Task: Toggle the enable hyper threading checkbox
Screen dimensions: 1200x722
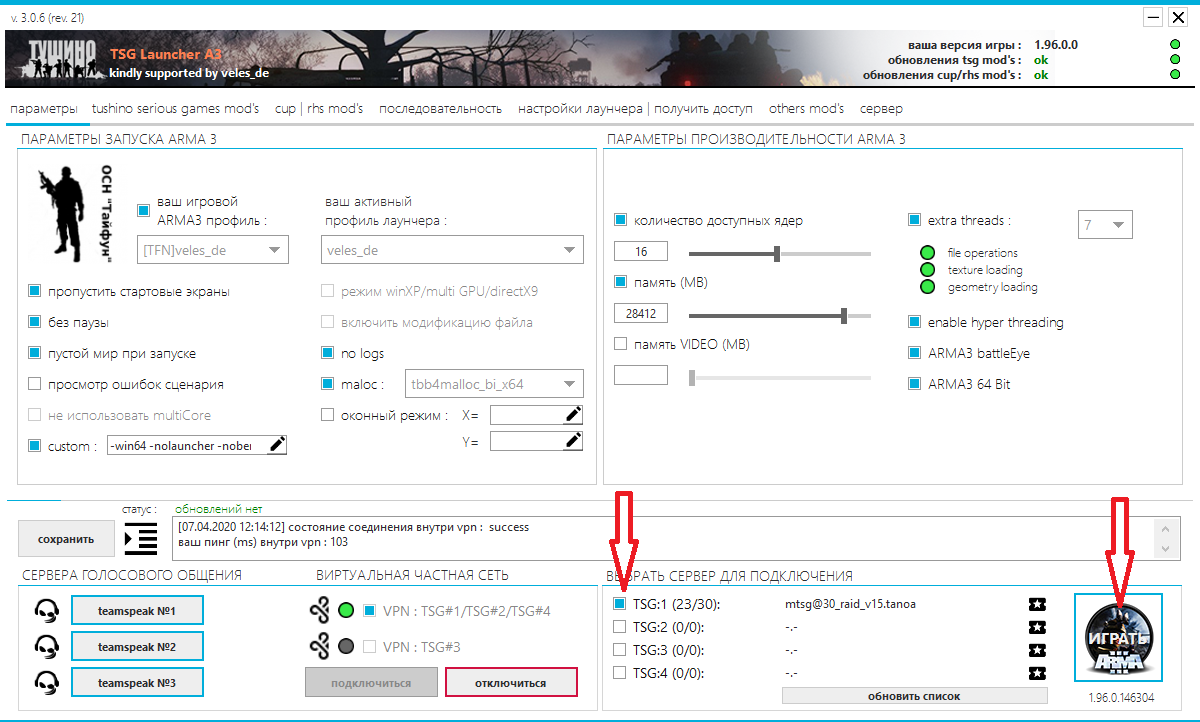Action: click(914, 322)
